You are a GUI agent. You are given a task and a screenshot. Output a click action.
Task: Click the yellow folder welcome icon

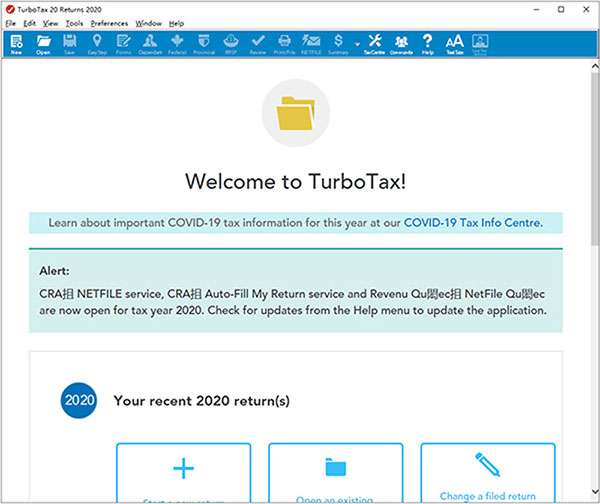coord(295,113)
